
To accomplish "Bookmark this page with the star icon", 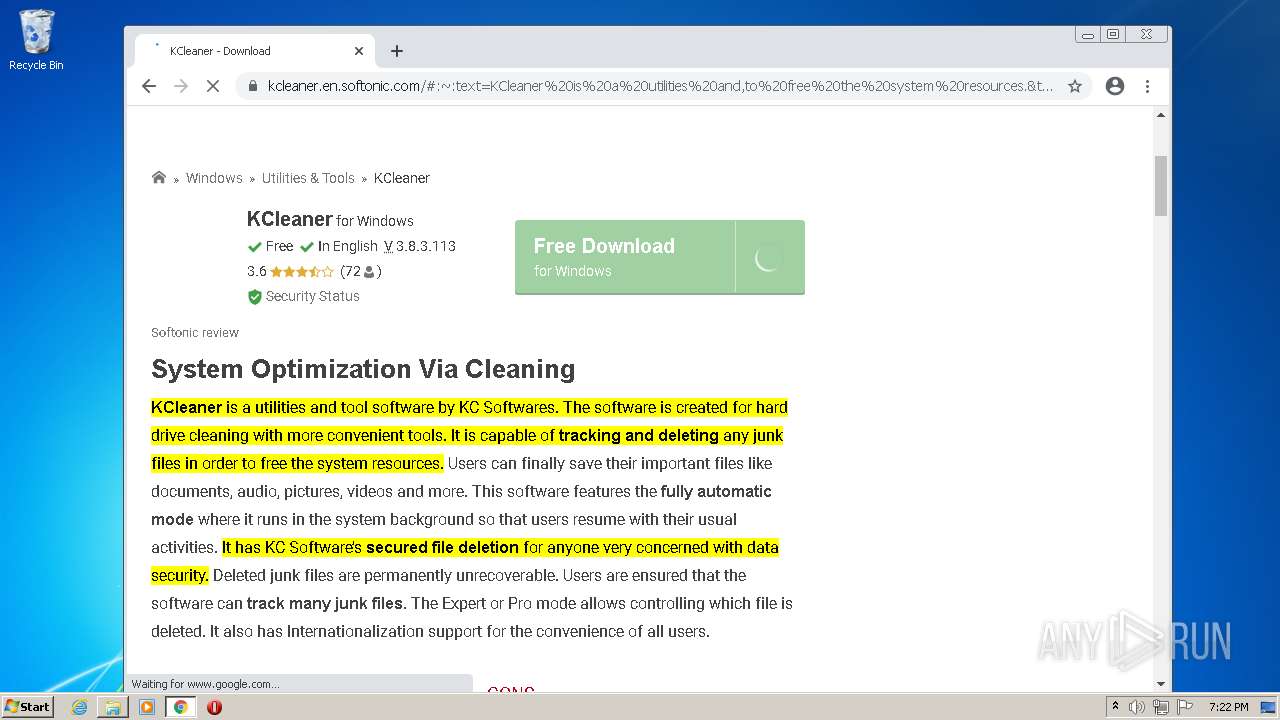I will click(1075, 86).
